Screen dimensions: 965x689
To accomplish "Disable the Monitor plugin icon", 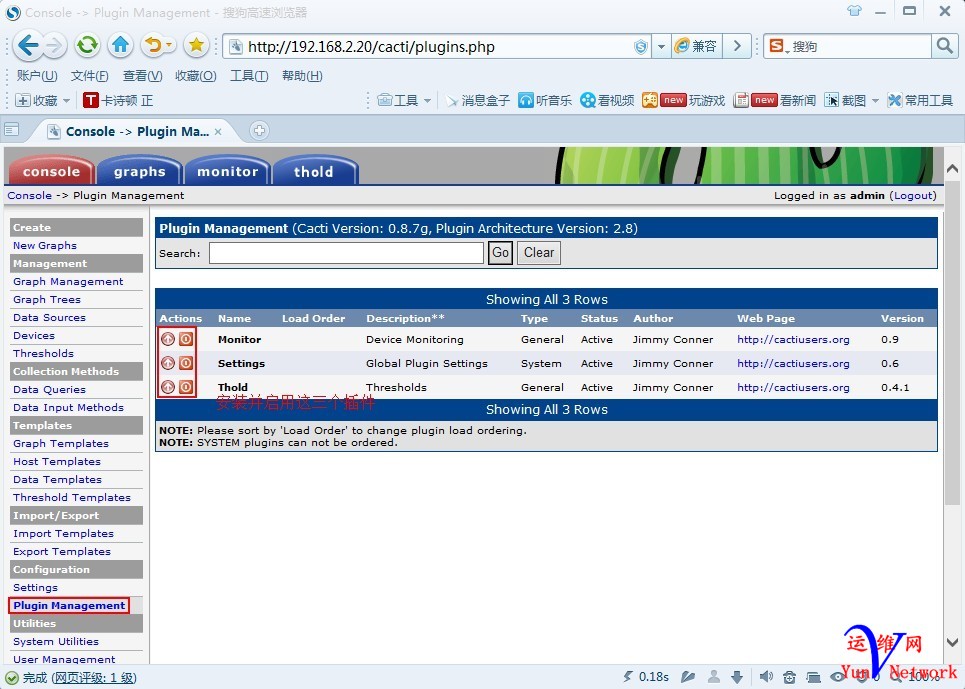I will coord(186,339).
